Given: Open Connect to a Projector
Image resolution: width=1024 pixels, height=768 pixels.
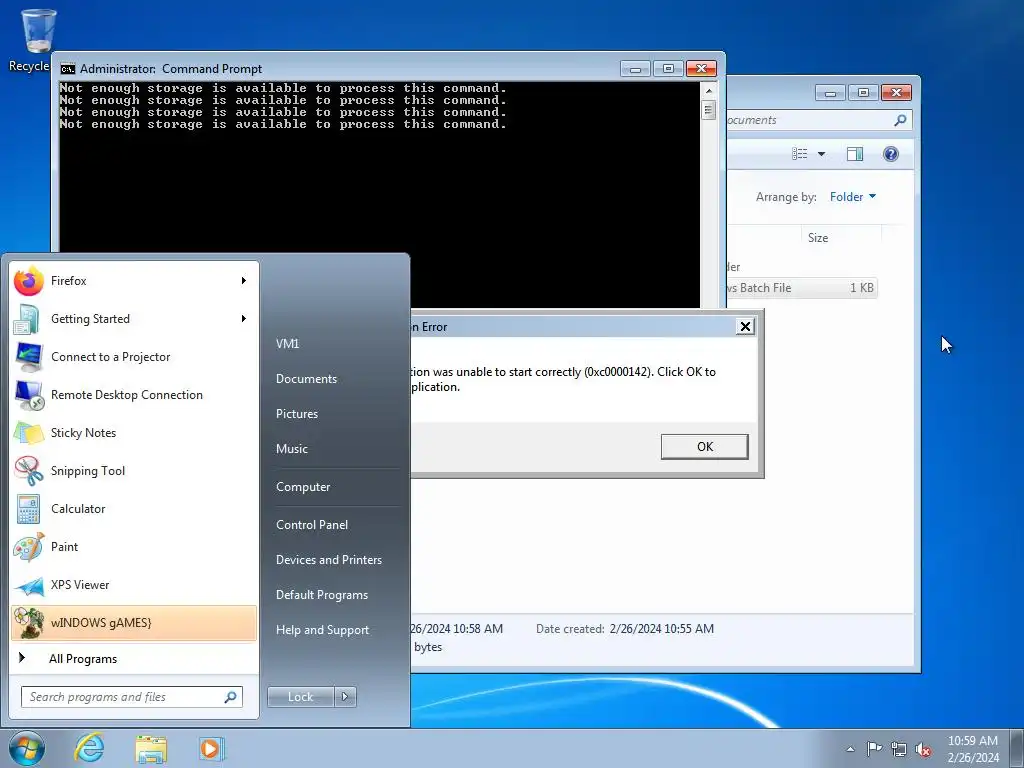Looking at the screenshot, I should click(134, 357).
